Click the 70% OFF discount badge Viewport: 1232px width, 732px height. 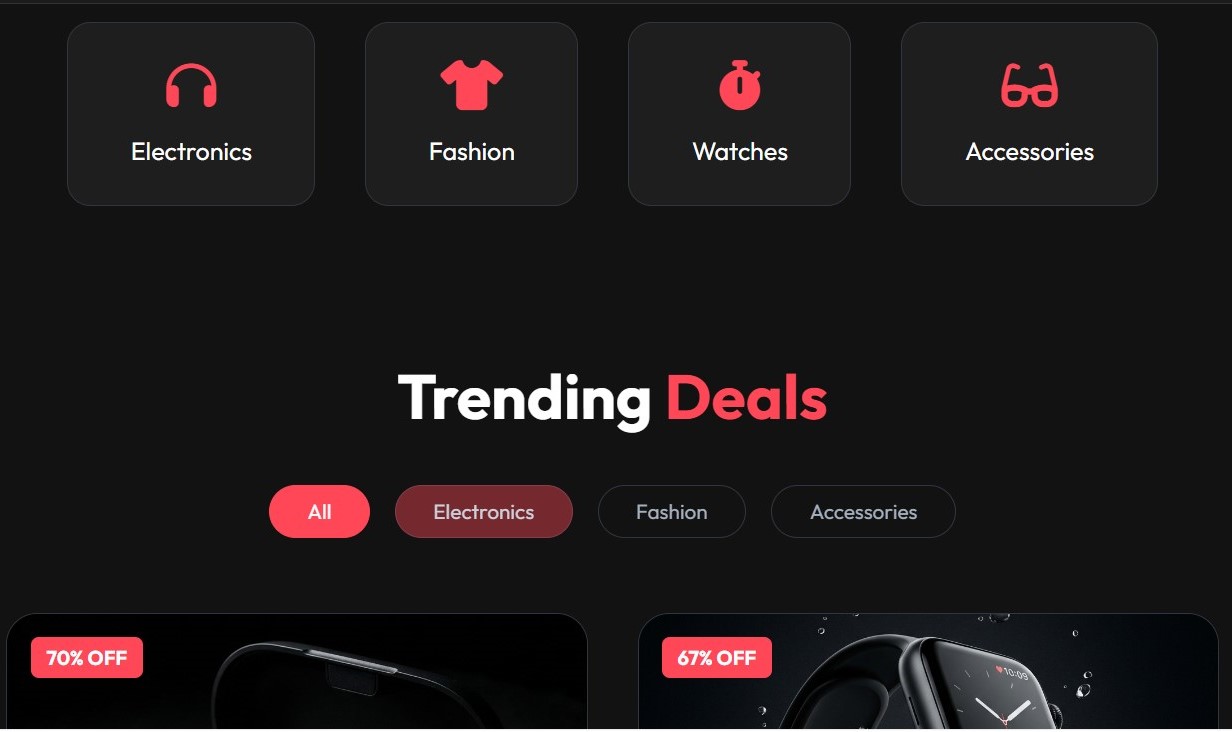[x=87, y=658]
